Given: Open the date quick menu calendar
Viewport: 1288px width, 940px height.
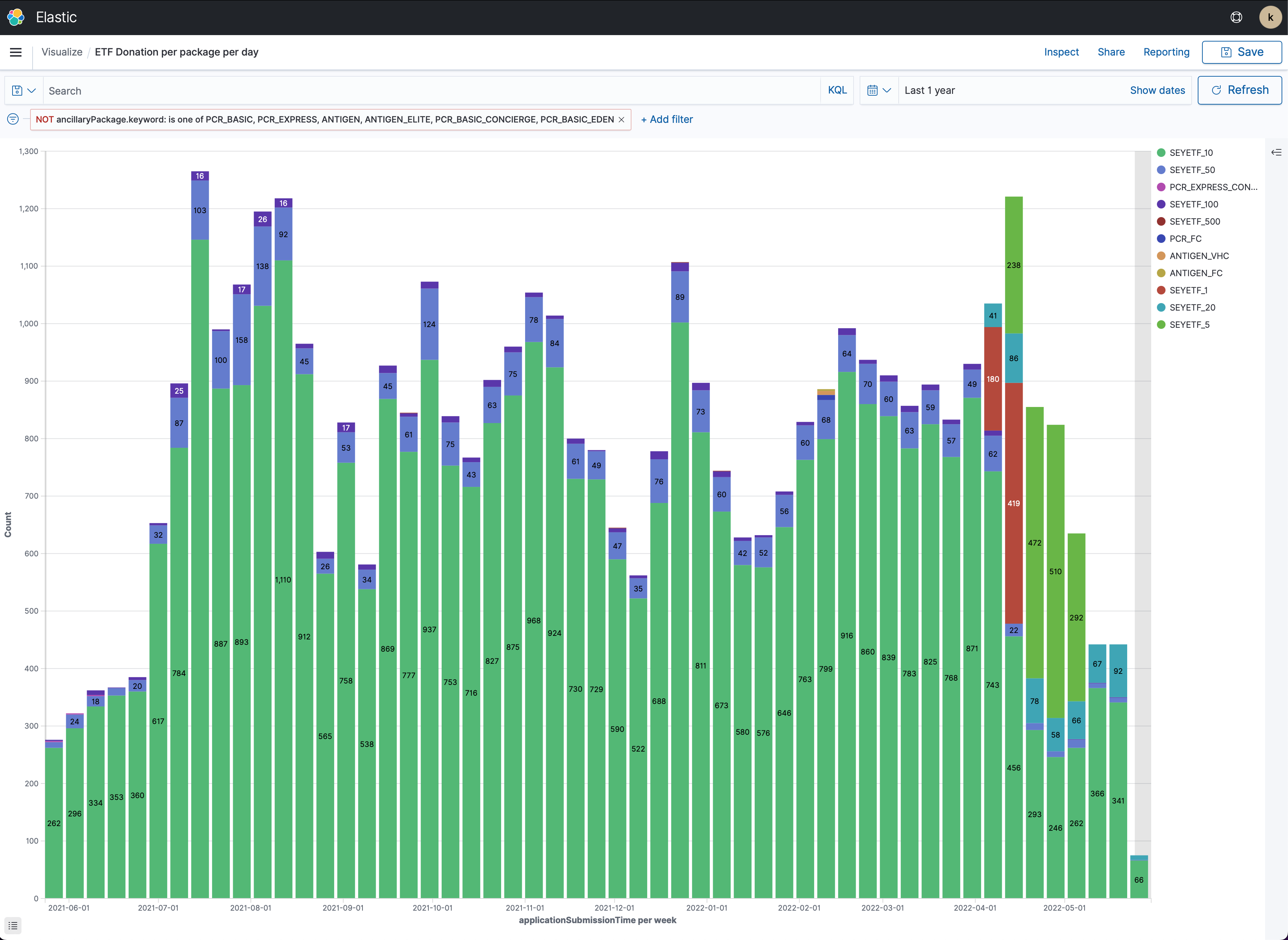Looking at the screenshot, I should pos(879,91).
